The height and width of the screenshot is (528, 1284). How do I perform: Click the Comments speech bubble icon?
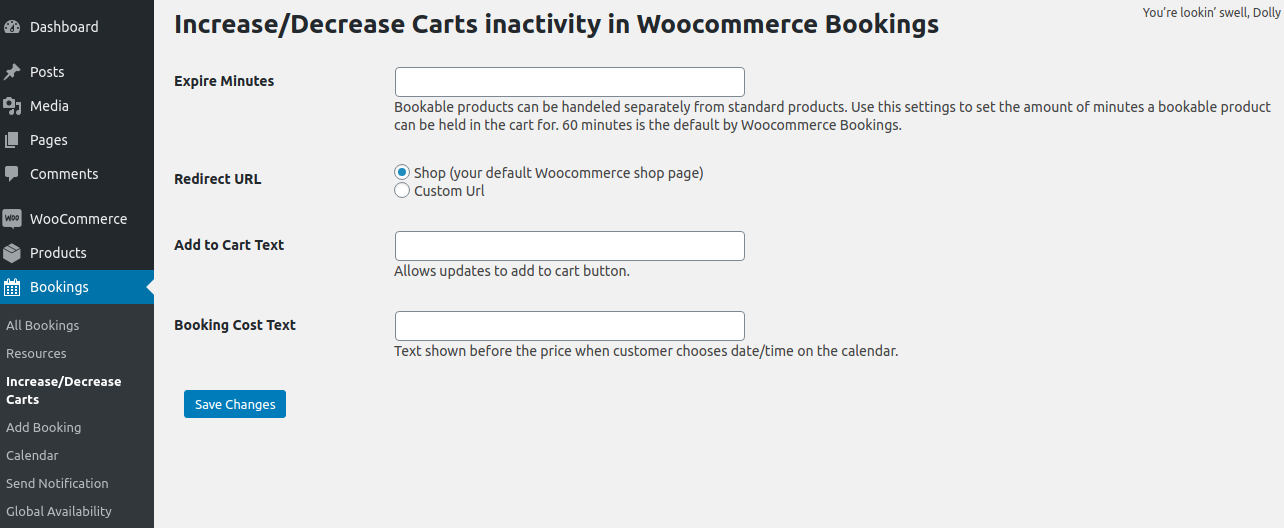coord(12,174)
